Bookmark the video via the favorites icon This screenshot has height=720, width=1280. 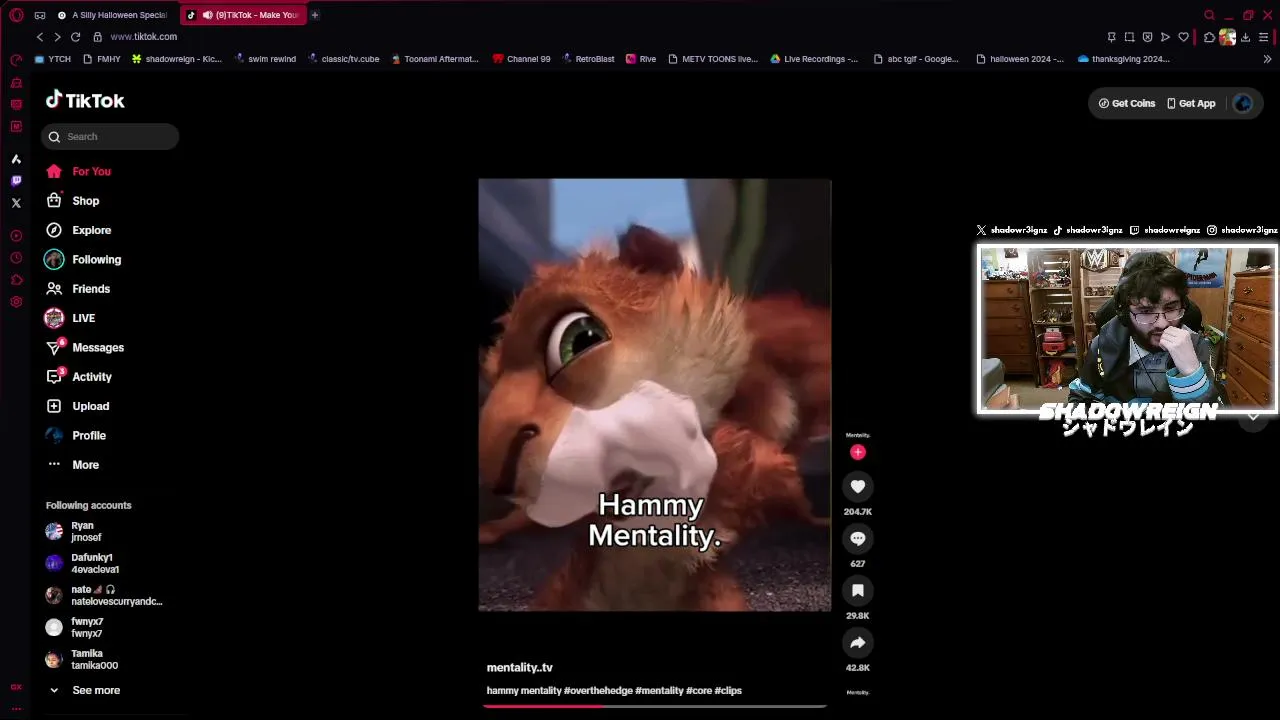point(857,590)
